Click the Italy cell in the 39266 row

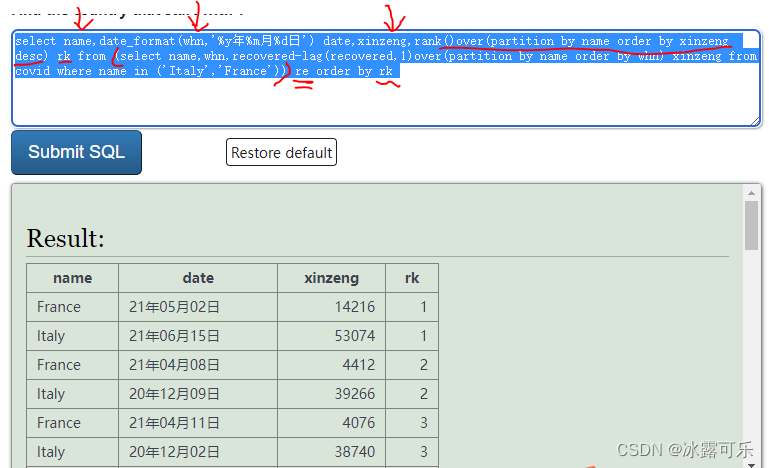pyautogui.click(x=73, y=394)
